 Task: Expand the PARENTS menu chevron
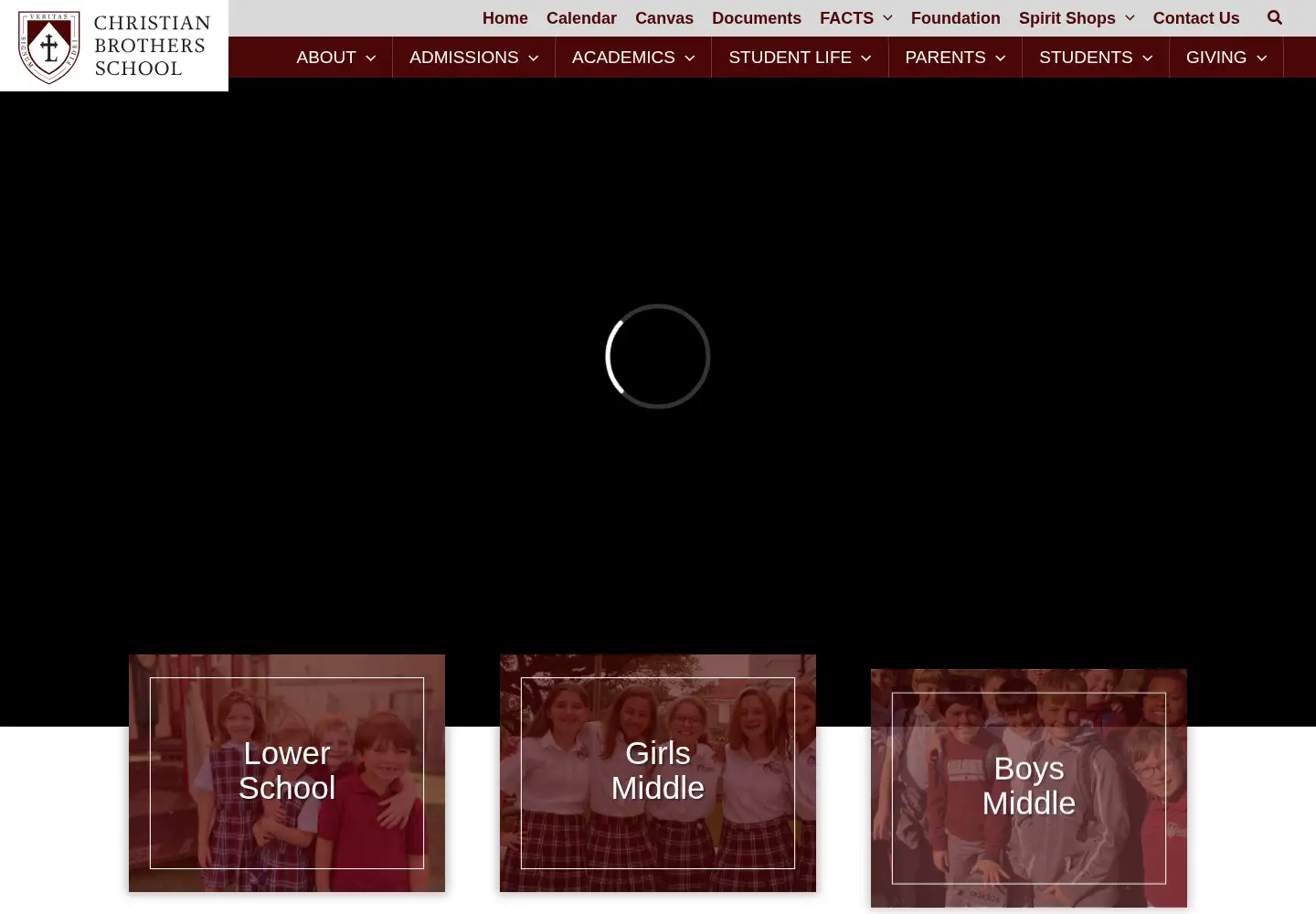coord(1000,58)
